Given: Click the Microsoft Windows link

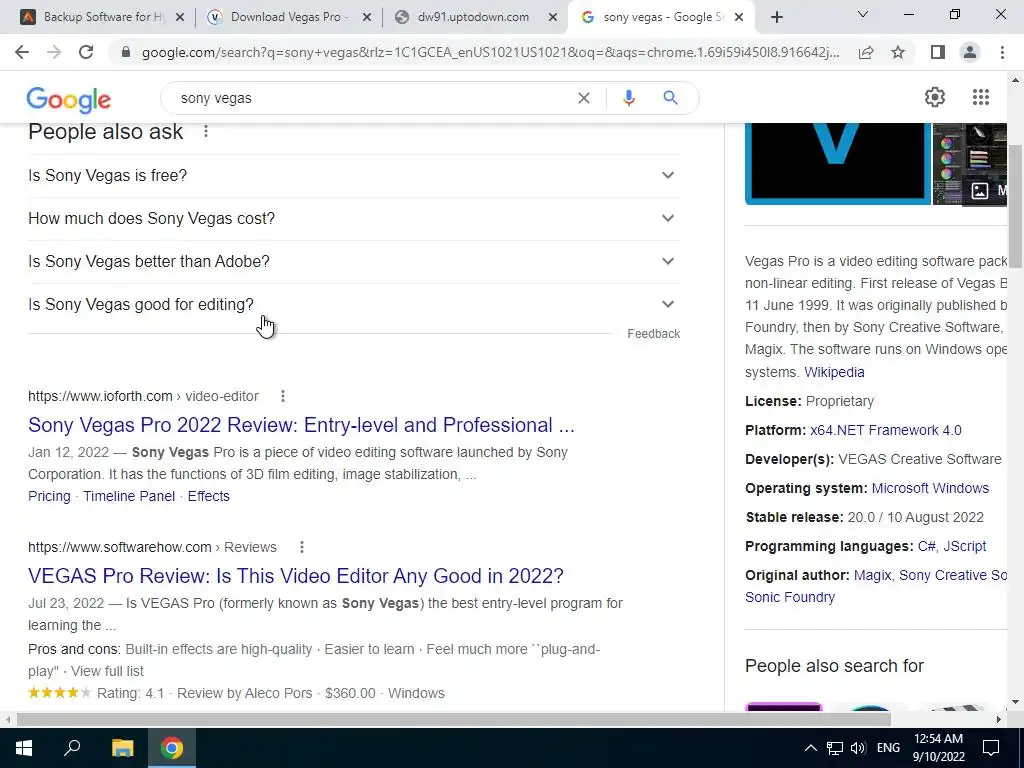Looking at the screenshot, I should pos(930,488).
